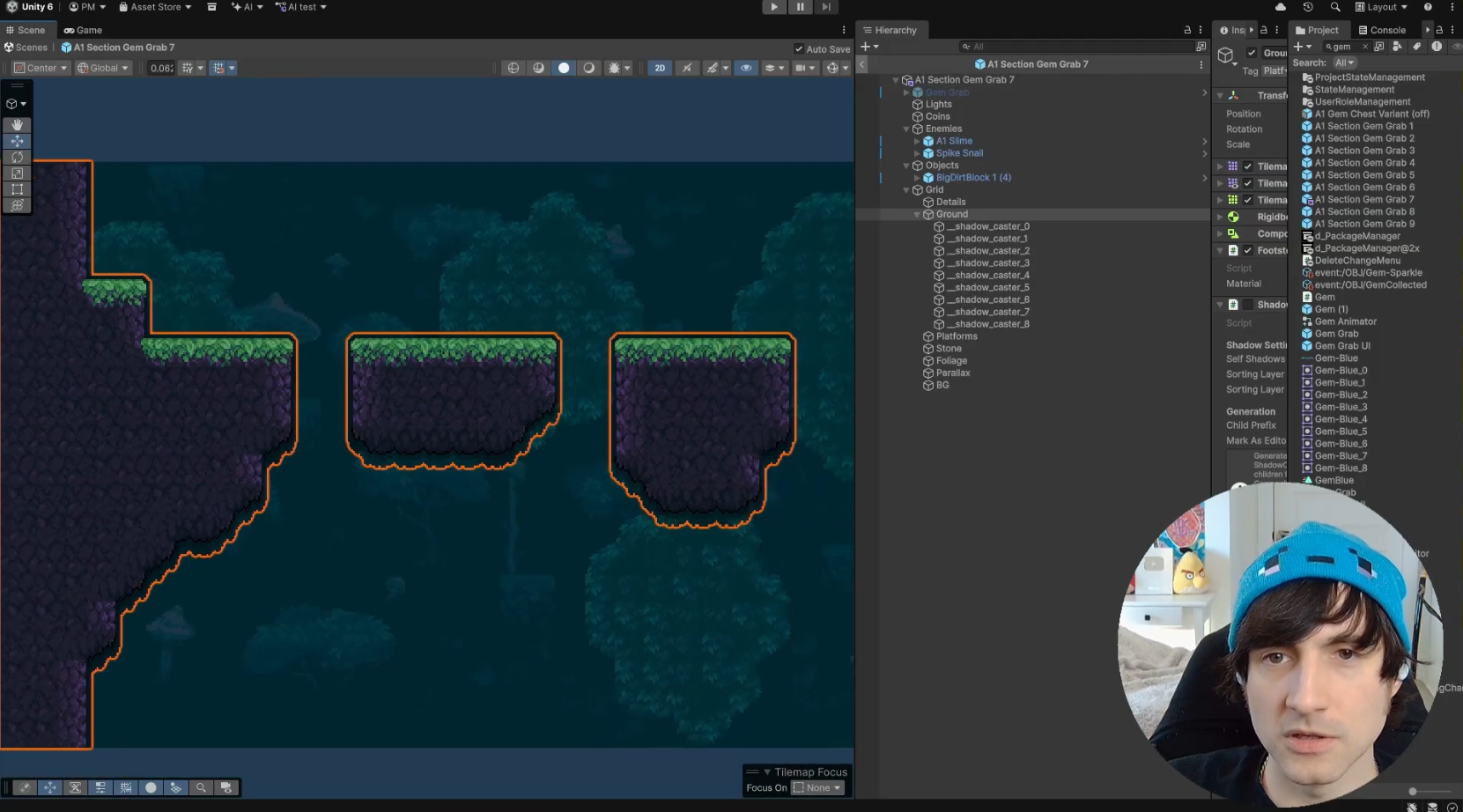Collapse the Ground tree item
1463x812 pixels.
pos(917,214)
